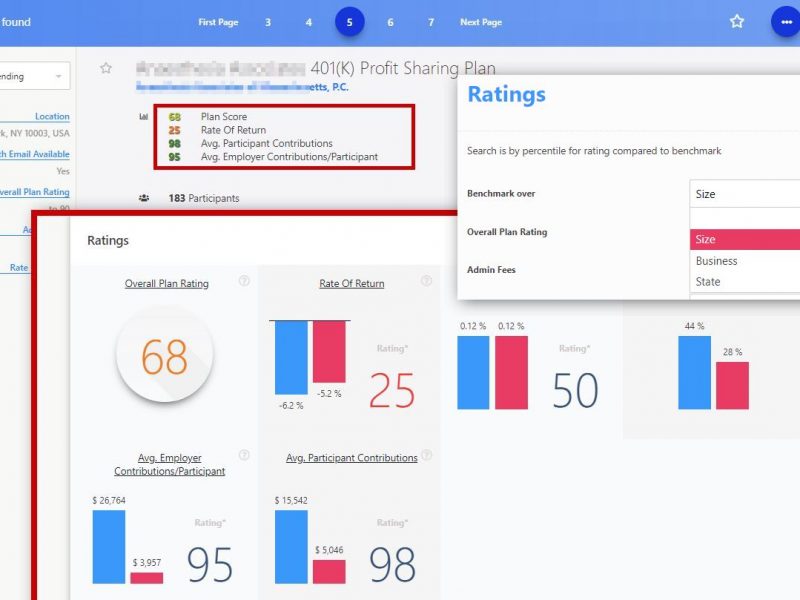This screenshot has width=800, height=600.
Task: Click the 68 overall rating circle
Action: click(164, 356)
